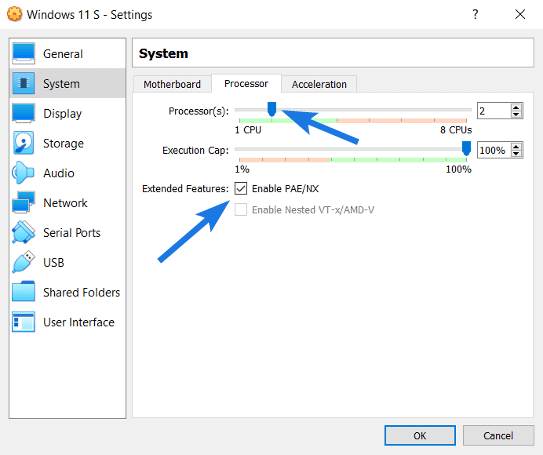Decrease execution cap with down arrow
Image resolution: width=543 pixels, height=455 pixels.
pos(516,153)
